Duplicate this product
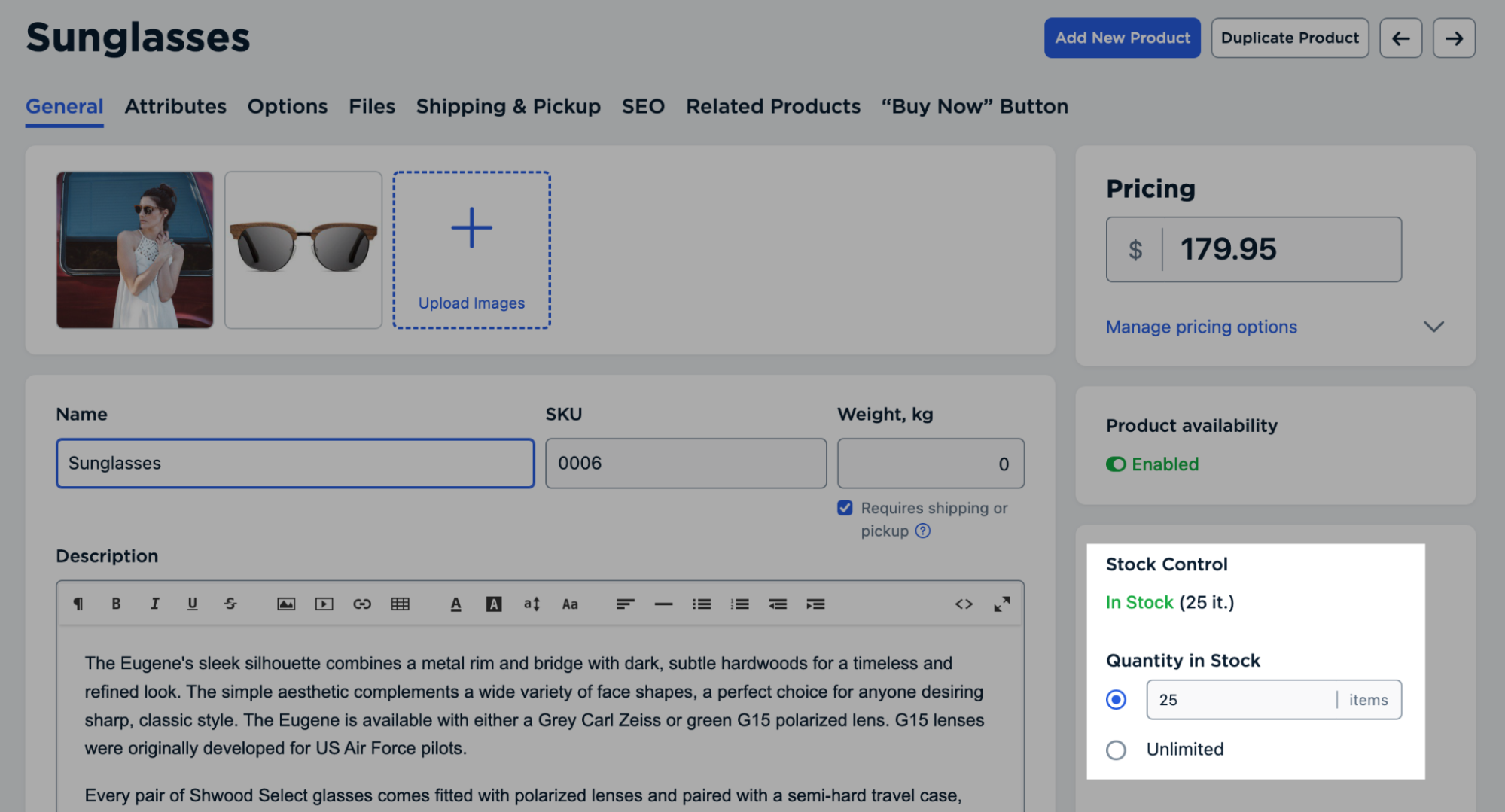1505x812 pixels. [x=1290, y=37]
